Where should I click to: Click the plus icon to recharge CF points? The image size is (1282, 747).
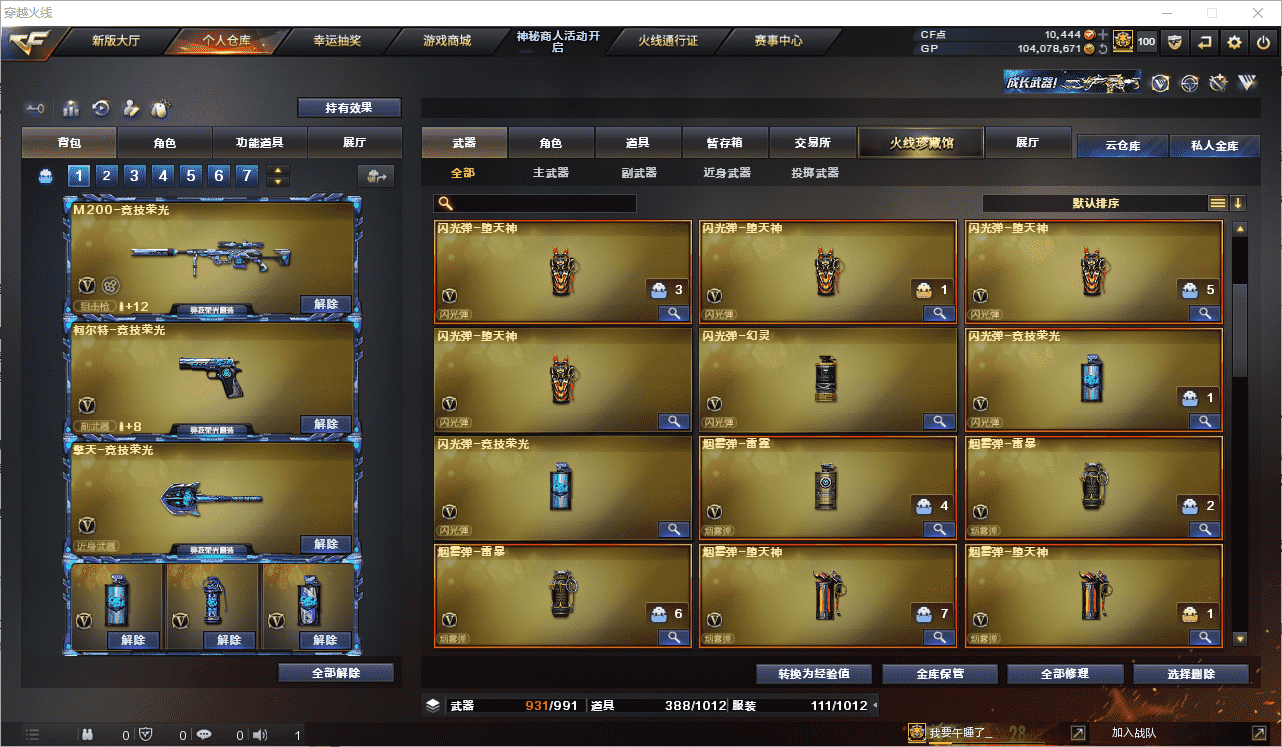click(1102, 34)
